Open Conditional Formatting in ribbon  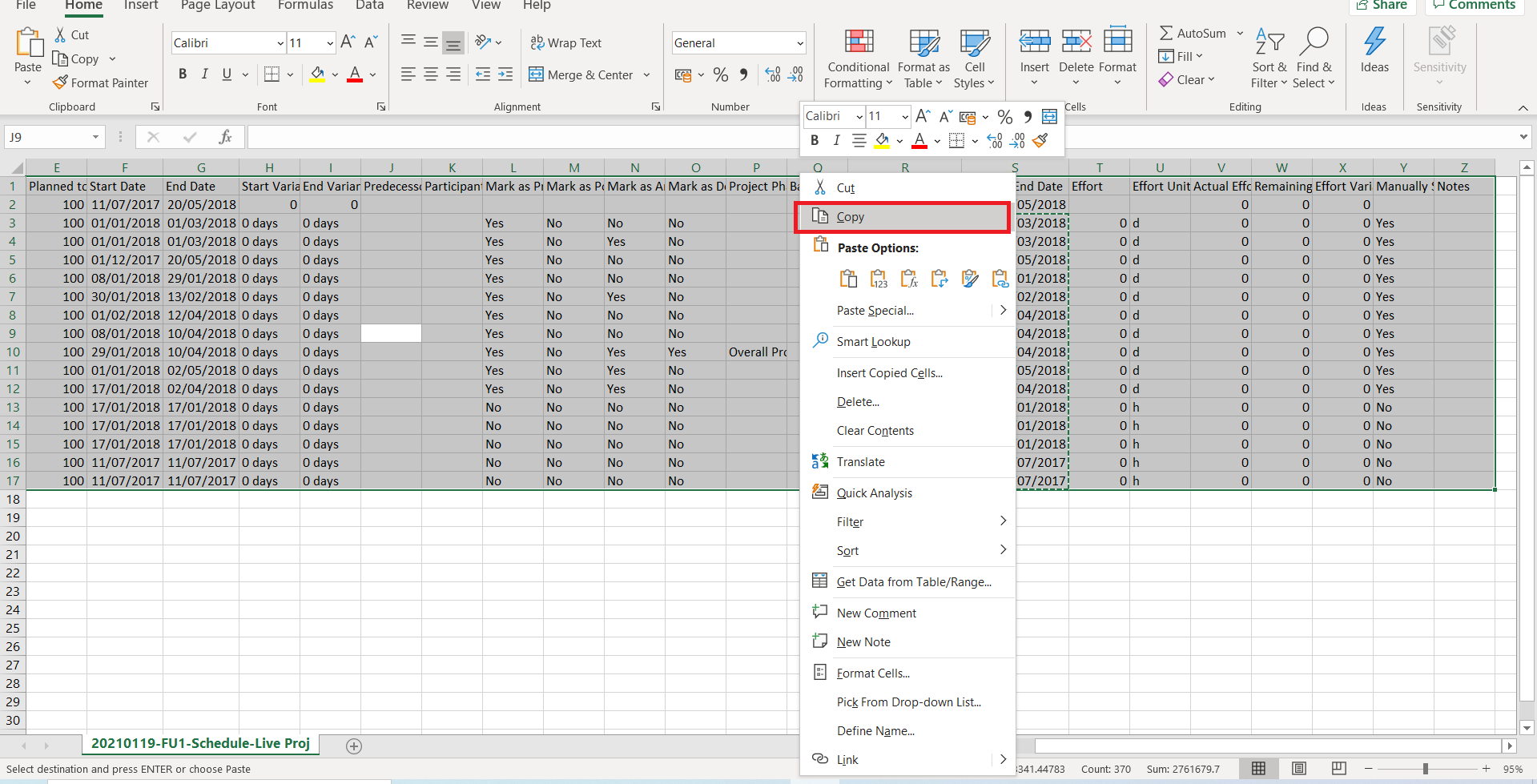(859, 58)
